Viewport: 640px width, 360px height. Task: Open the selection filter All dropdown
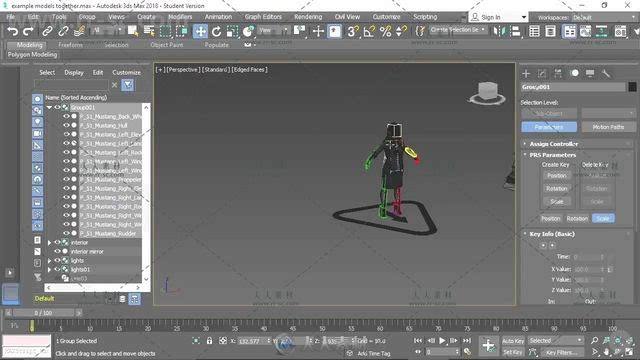(107, 31)
